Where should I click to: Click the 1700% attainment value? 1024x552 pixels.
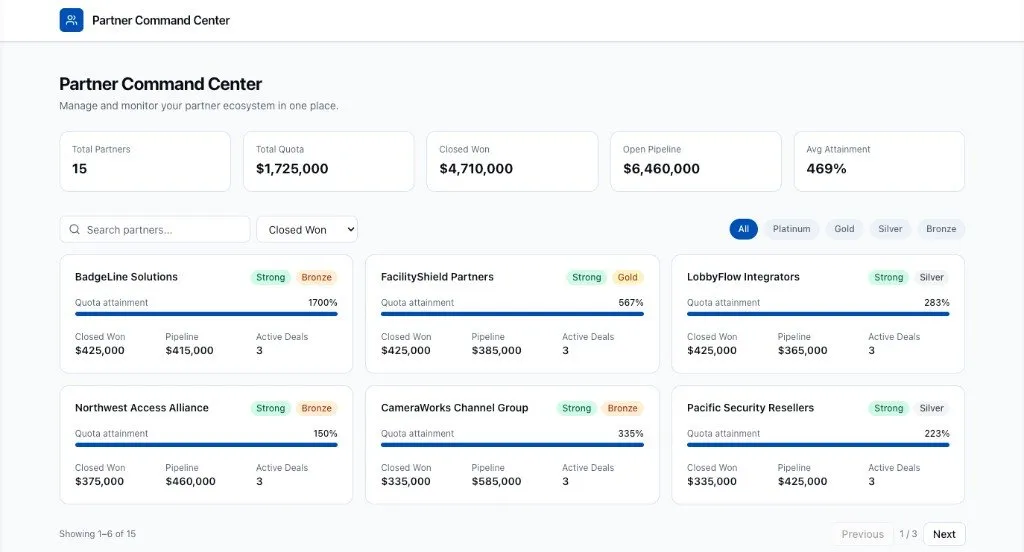323,302
